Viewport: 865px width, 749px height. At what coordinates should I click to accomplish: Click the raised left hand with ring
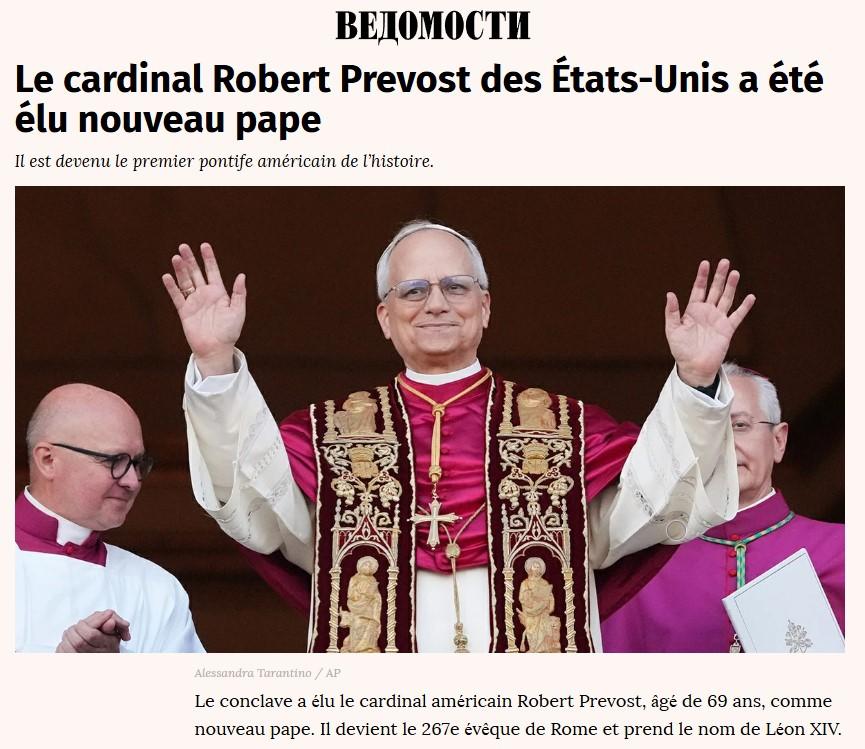click(205, 302)
